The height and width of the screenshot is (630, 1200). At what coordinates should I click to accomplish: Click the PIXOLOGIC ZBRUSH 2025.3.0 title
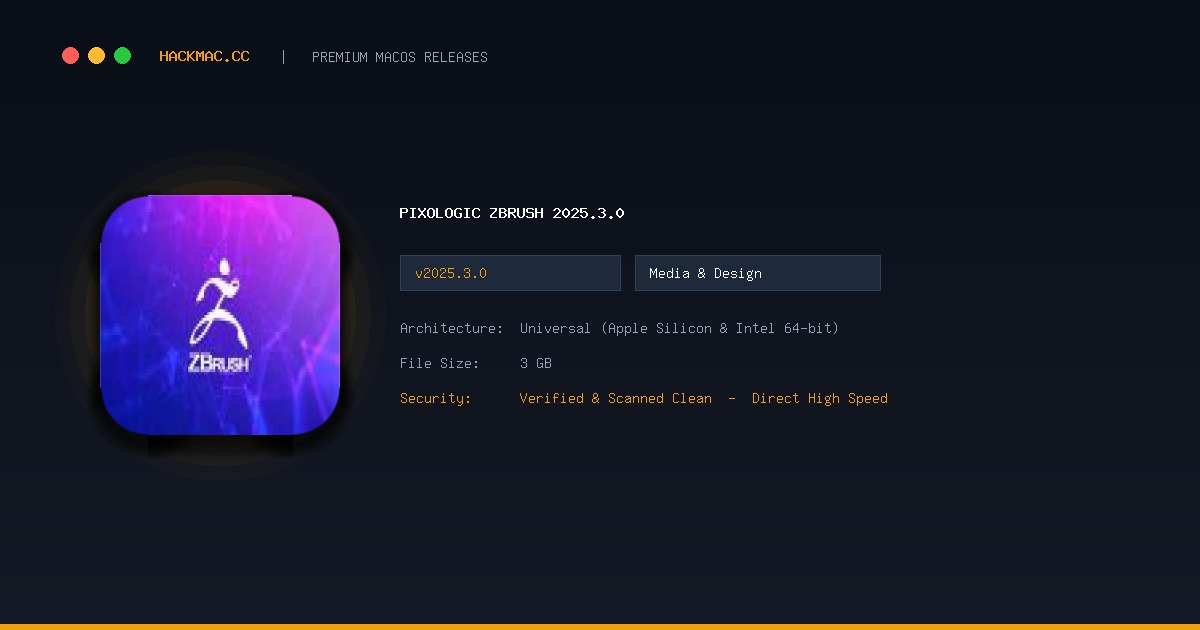pos(512,213)
